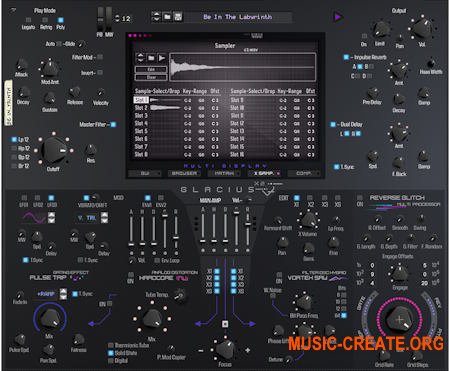Select the ENV2 tab

click(161, 198)
